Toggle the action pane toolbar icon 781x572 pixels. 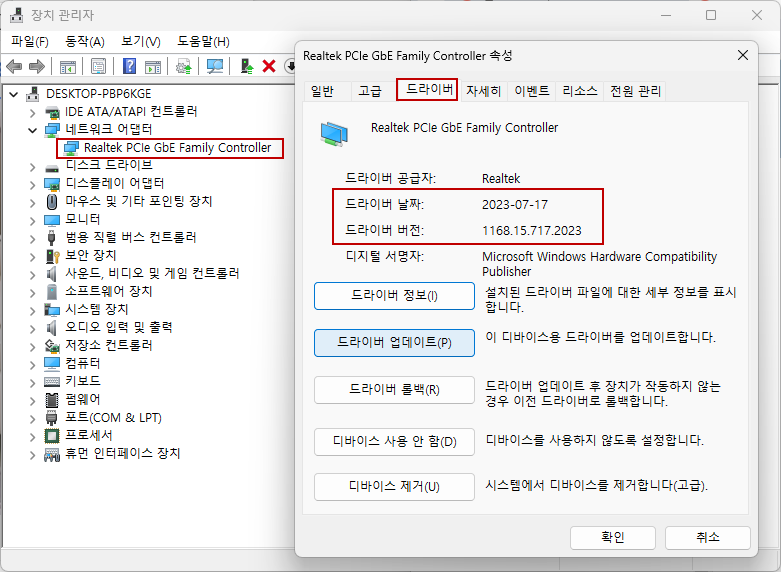coord(153,66)
